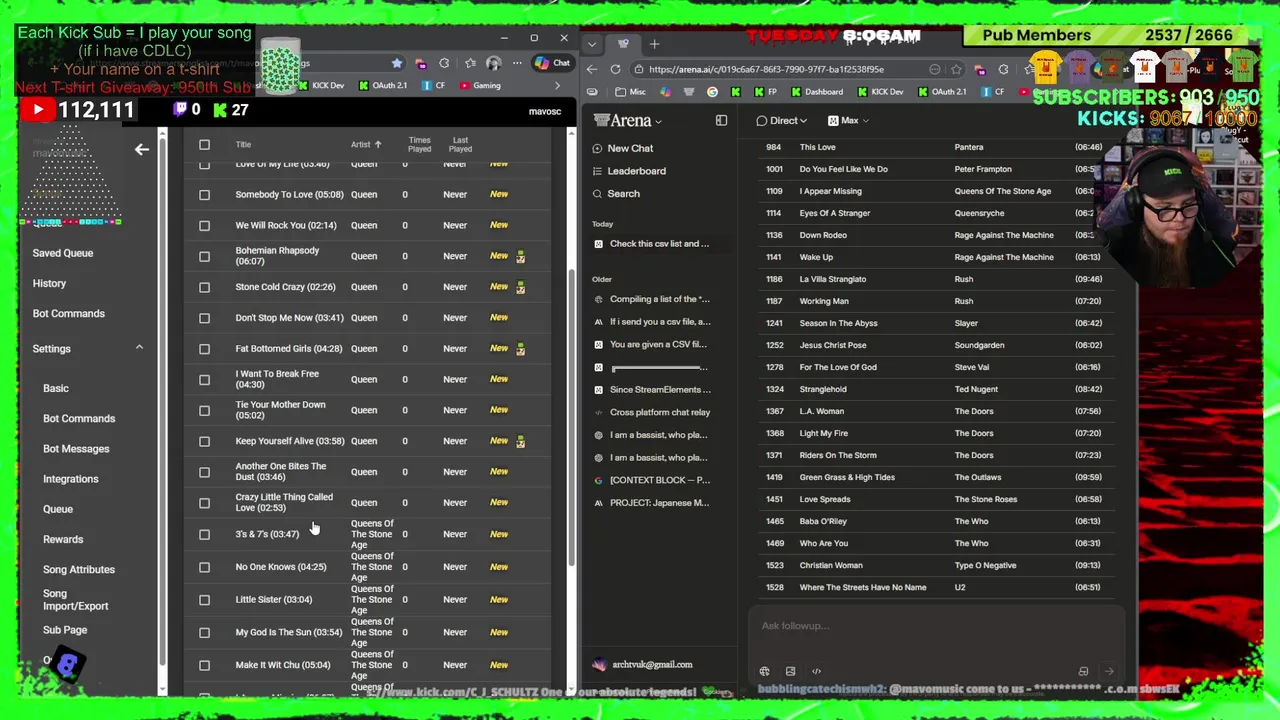Show more bookmarks with the left browser chevron
This screenshot has width=1280, height=720.
[x=557, y=86]
